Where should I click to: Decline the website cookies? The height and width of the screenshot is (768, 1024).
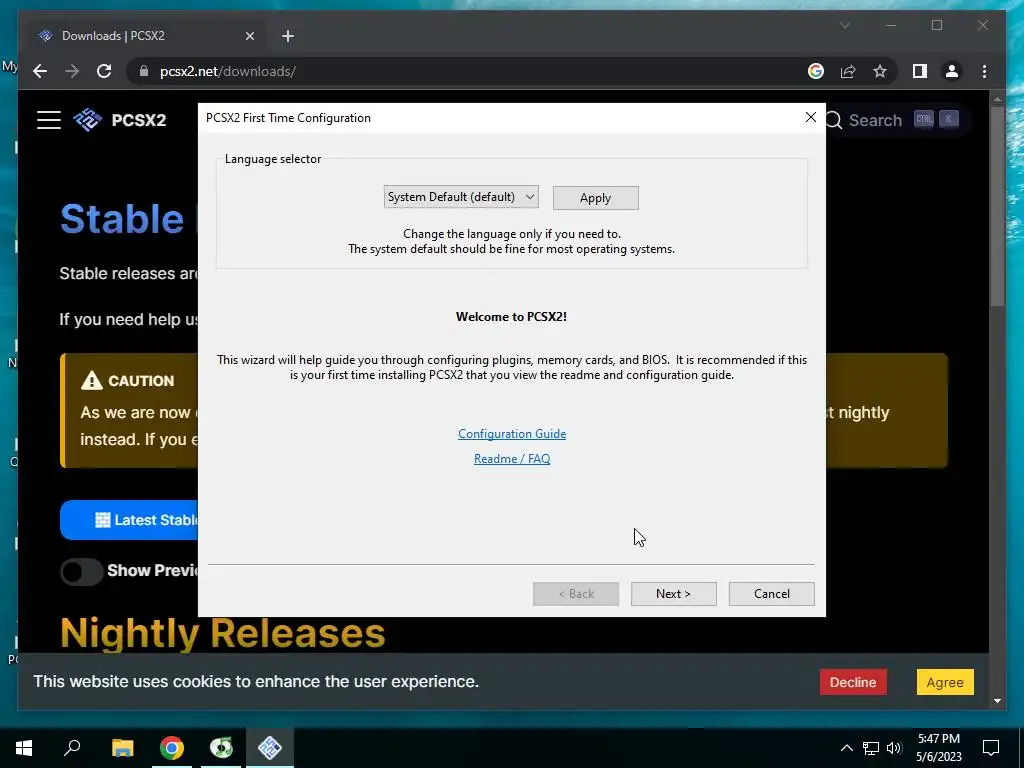853,682
